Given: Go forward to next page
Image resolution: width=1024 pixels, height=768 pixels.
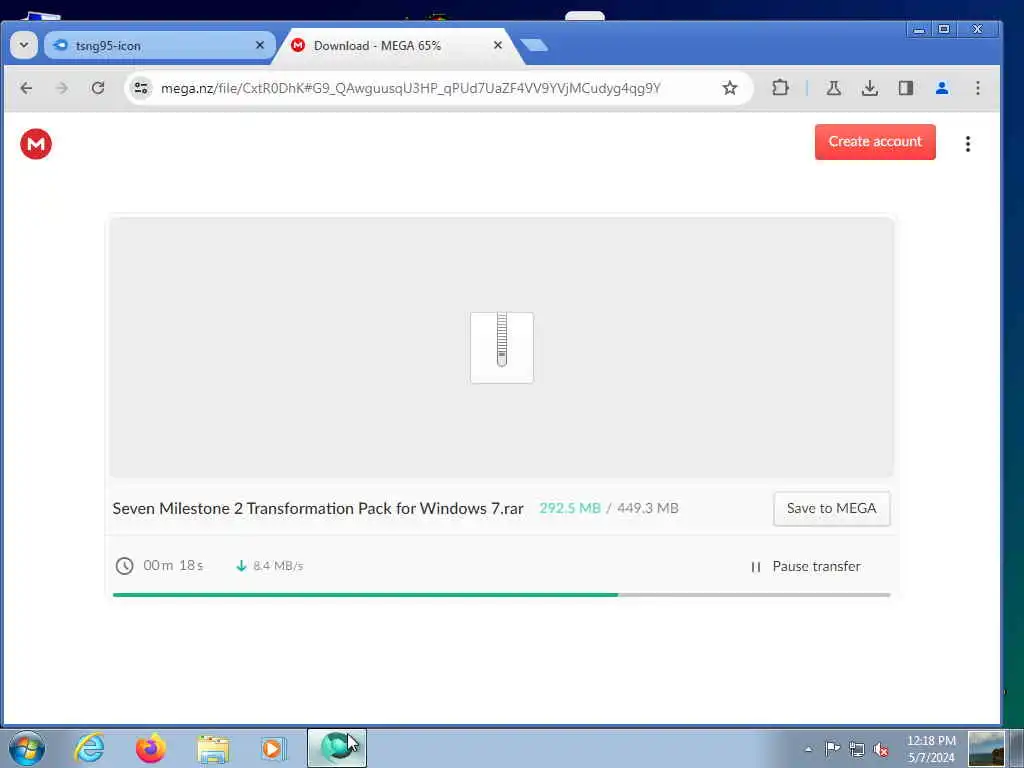Looking at the screenshot, I should tap(62, 88).
